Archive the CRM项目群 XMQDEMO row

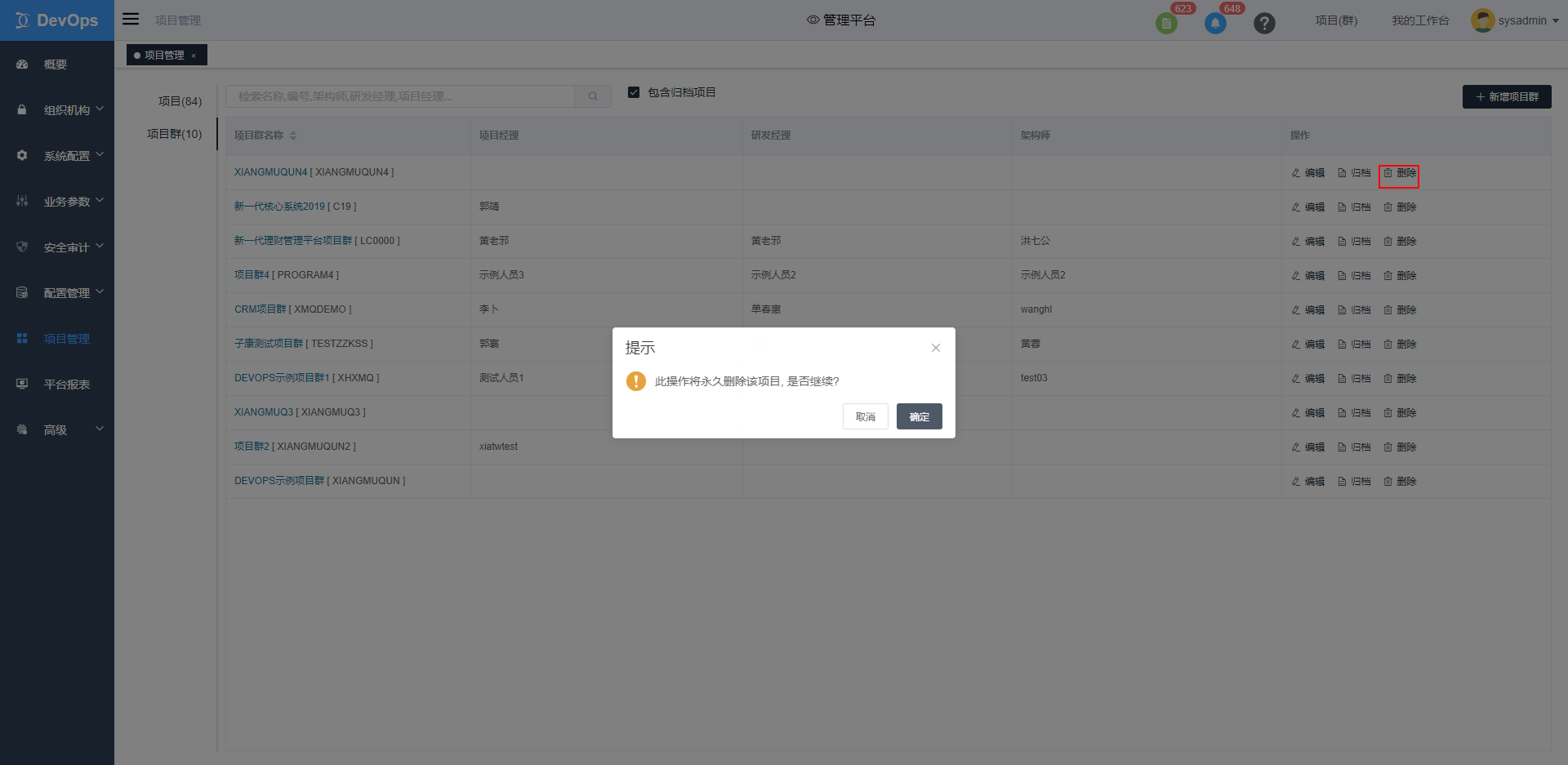tap(1354, 310)
